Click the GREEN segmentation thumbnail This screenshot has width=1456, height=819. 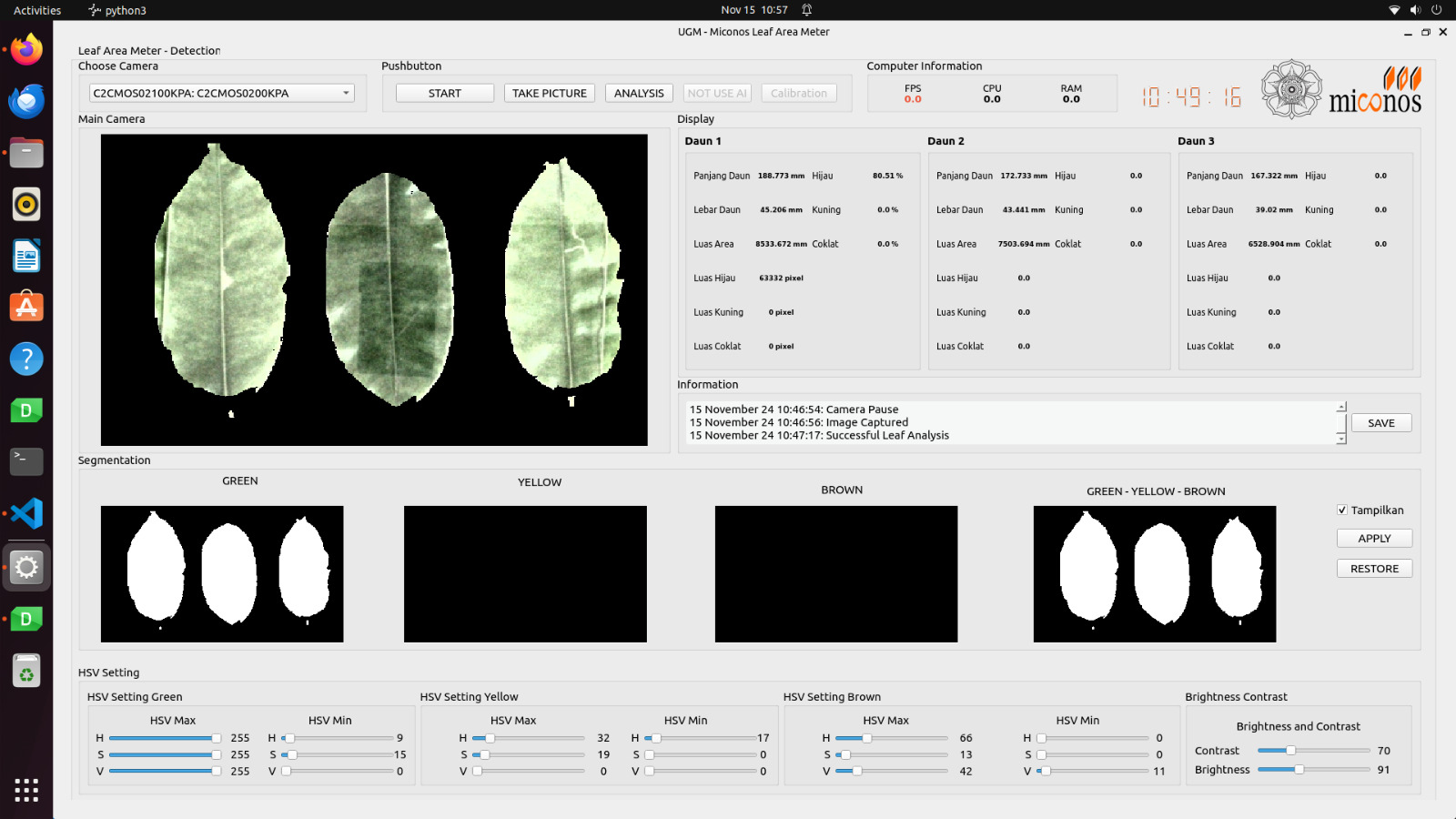coord(222,574)
